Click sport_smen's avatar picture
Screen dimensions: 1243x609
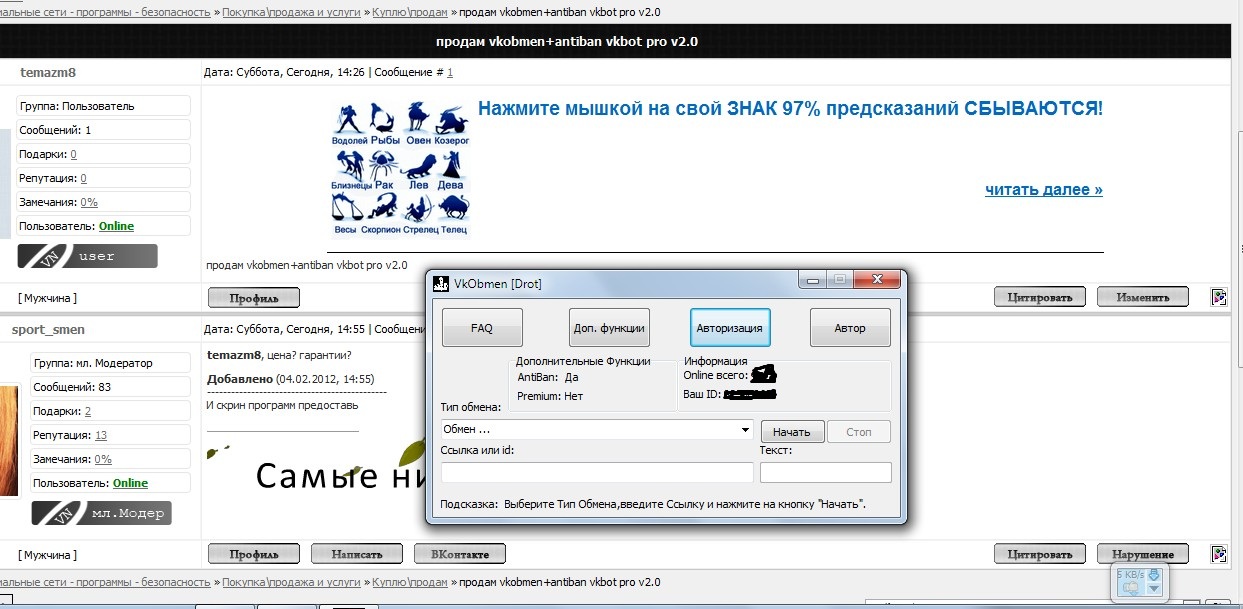(x=9, y=439)
